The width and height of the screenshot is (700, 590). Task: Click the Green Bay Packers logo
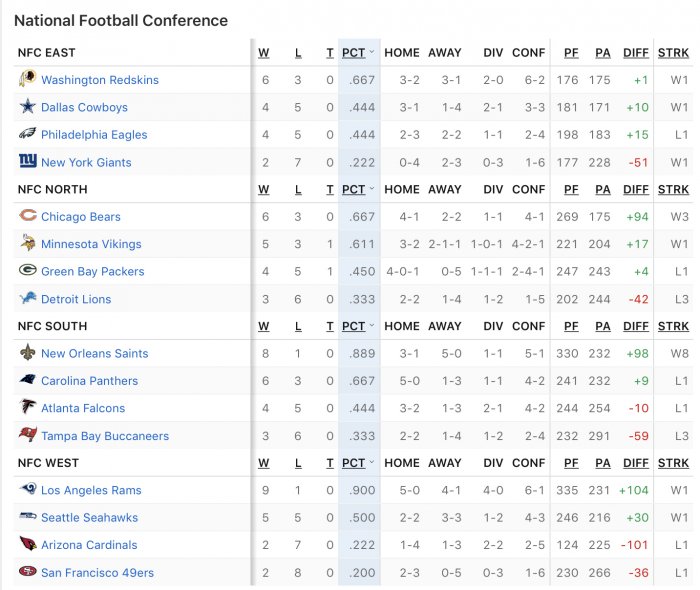click(27, 271)
